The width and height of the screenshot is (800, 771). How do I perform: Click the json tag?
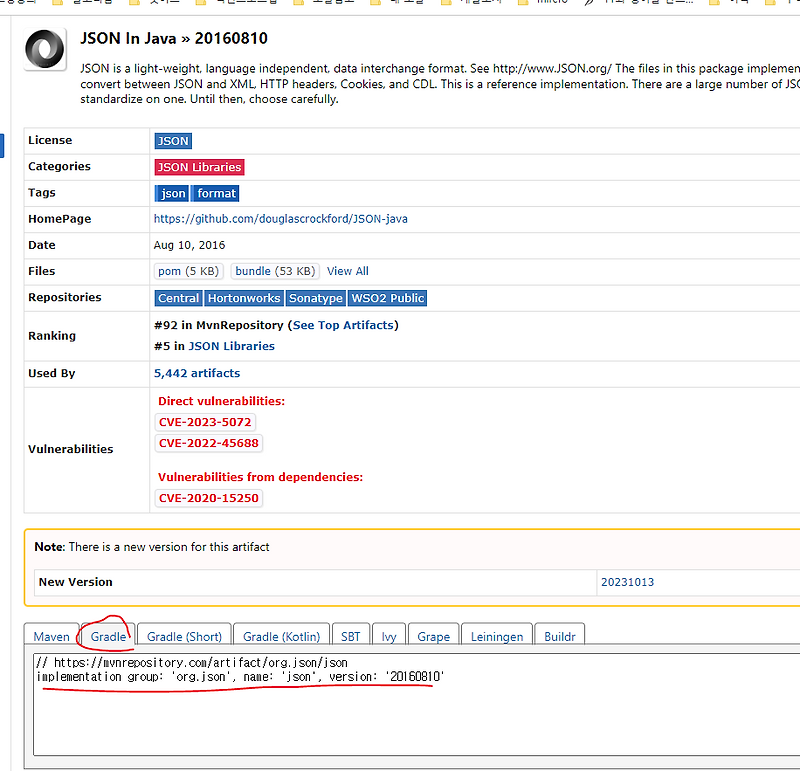click(172, 193)
